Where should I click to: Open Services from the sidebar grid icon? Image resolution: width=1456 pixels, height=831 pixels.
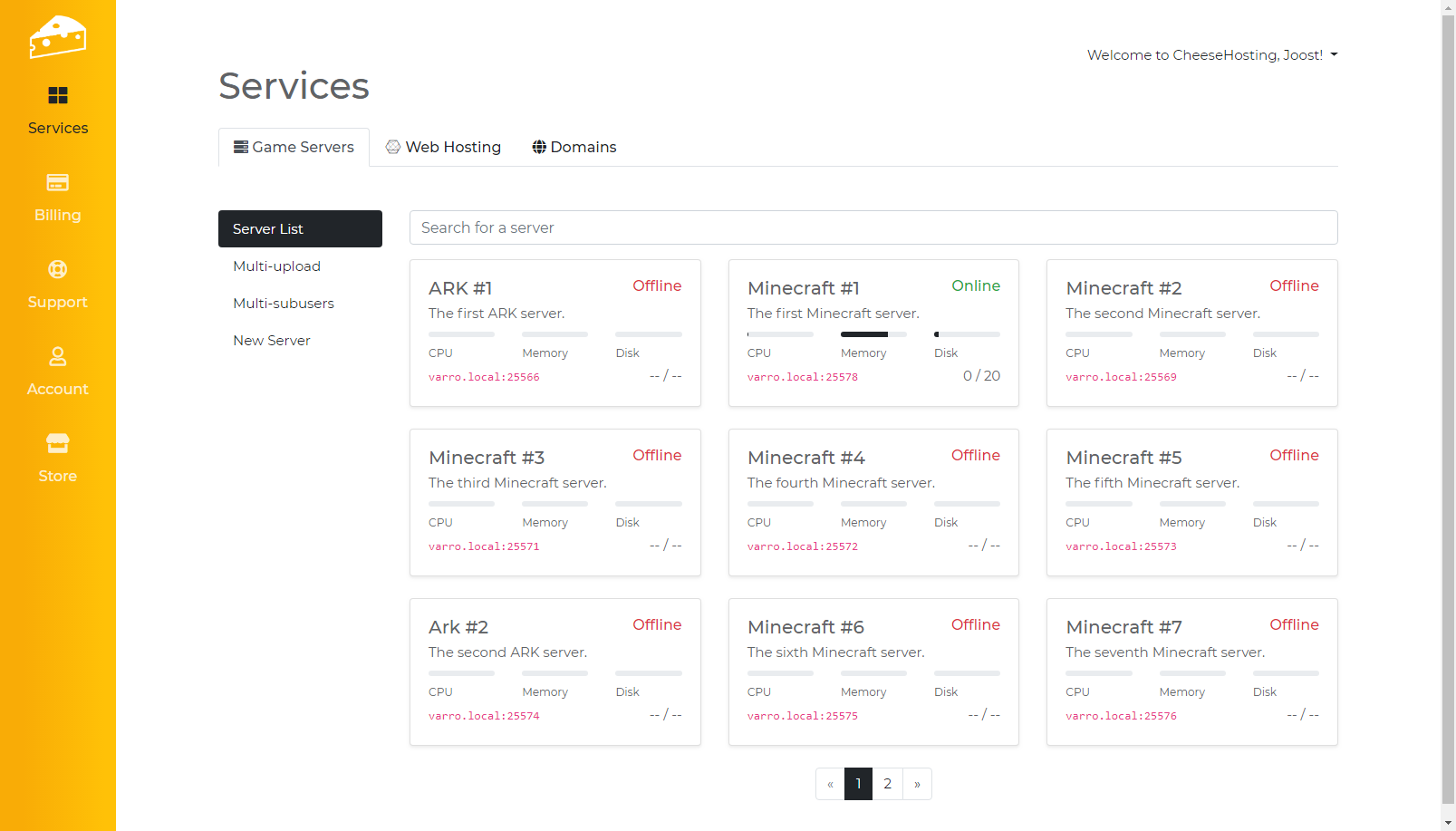pyautogui.click(x=57, y=95)
